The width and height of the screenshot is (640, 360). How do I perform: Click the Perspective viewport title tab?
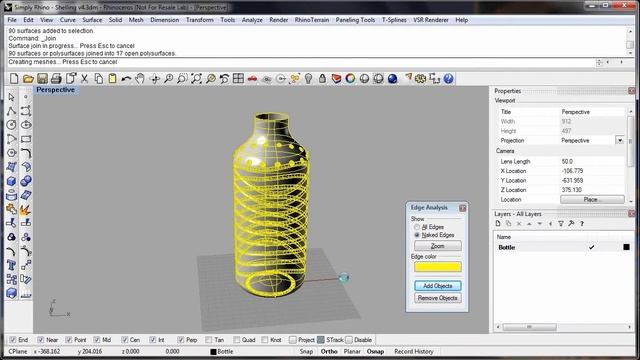pyautogui.click(x=56, y=90)
